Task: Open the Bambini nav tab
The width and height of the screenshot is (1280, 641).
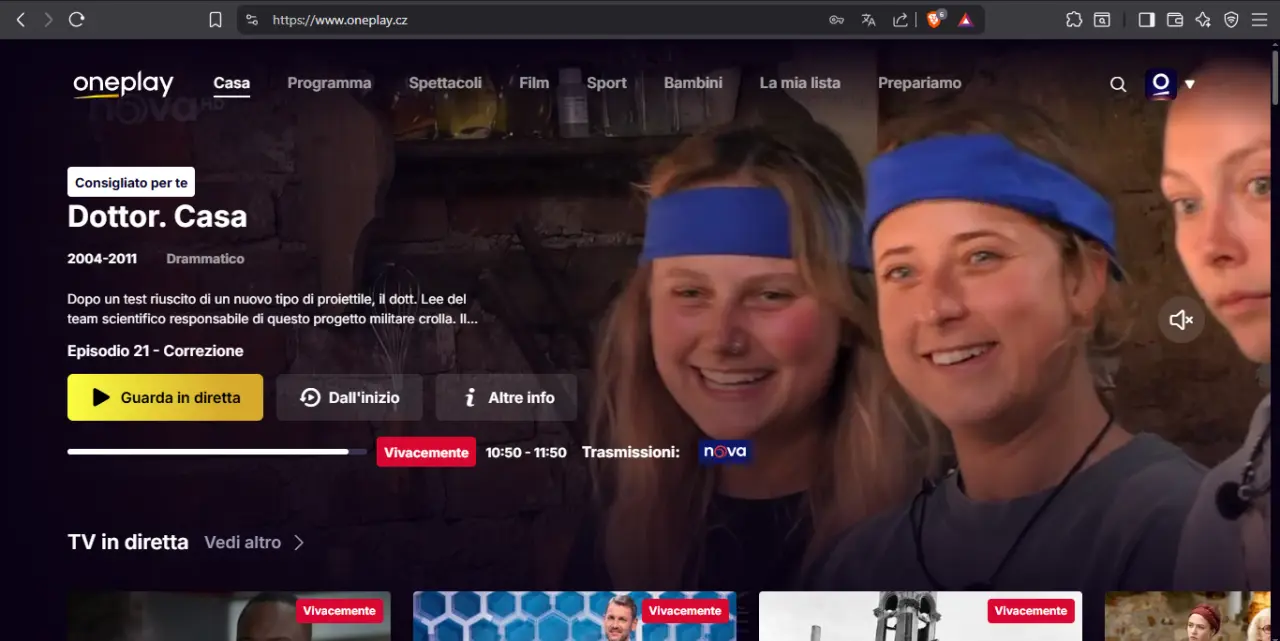Action: [x=693, y=83]
